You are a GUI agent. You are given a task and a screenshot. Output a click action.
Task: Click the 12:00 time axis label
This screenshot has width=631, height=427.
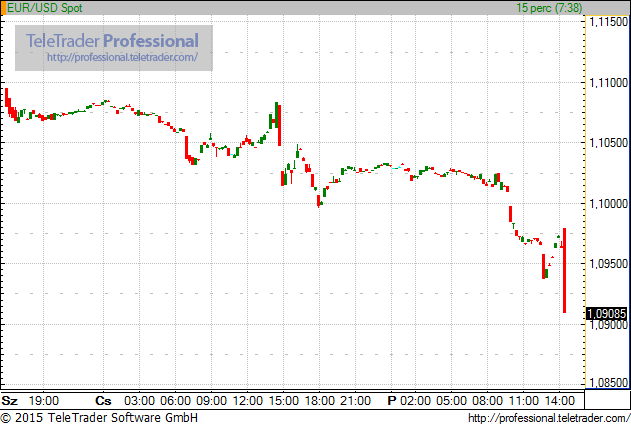(247, 401)
